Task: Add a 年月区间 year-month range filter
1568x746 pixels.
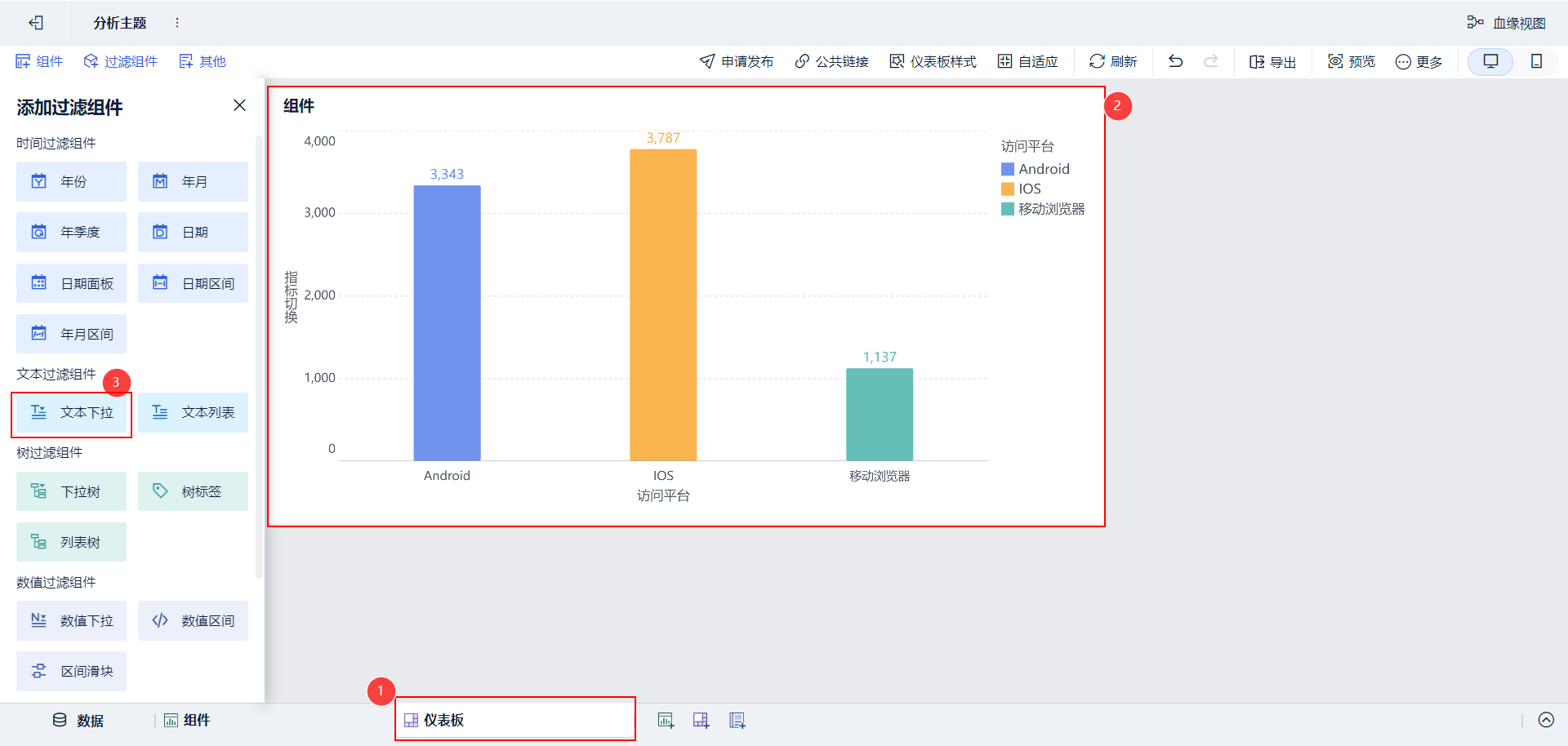Action: [x=71, y=334]
